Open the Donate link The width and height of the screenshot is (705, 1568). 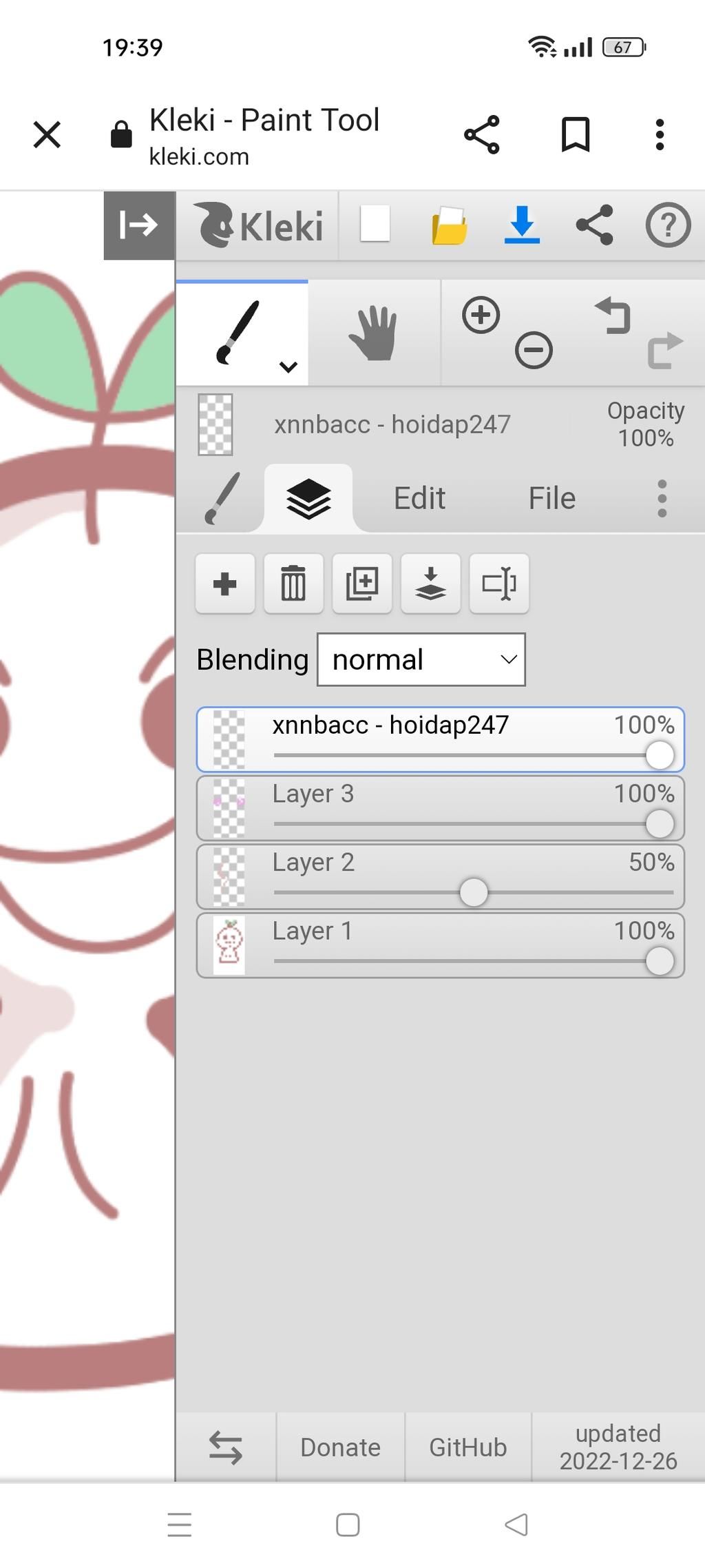(340, 1447)
